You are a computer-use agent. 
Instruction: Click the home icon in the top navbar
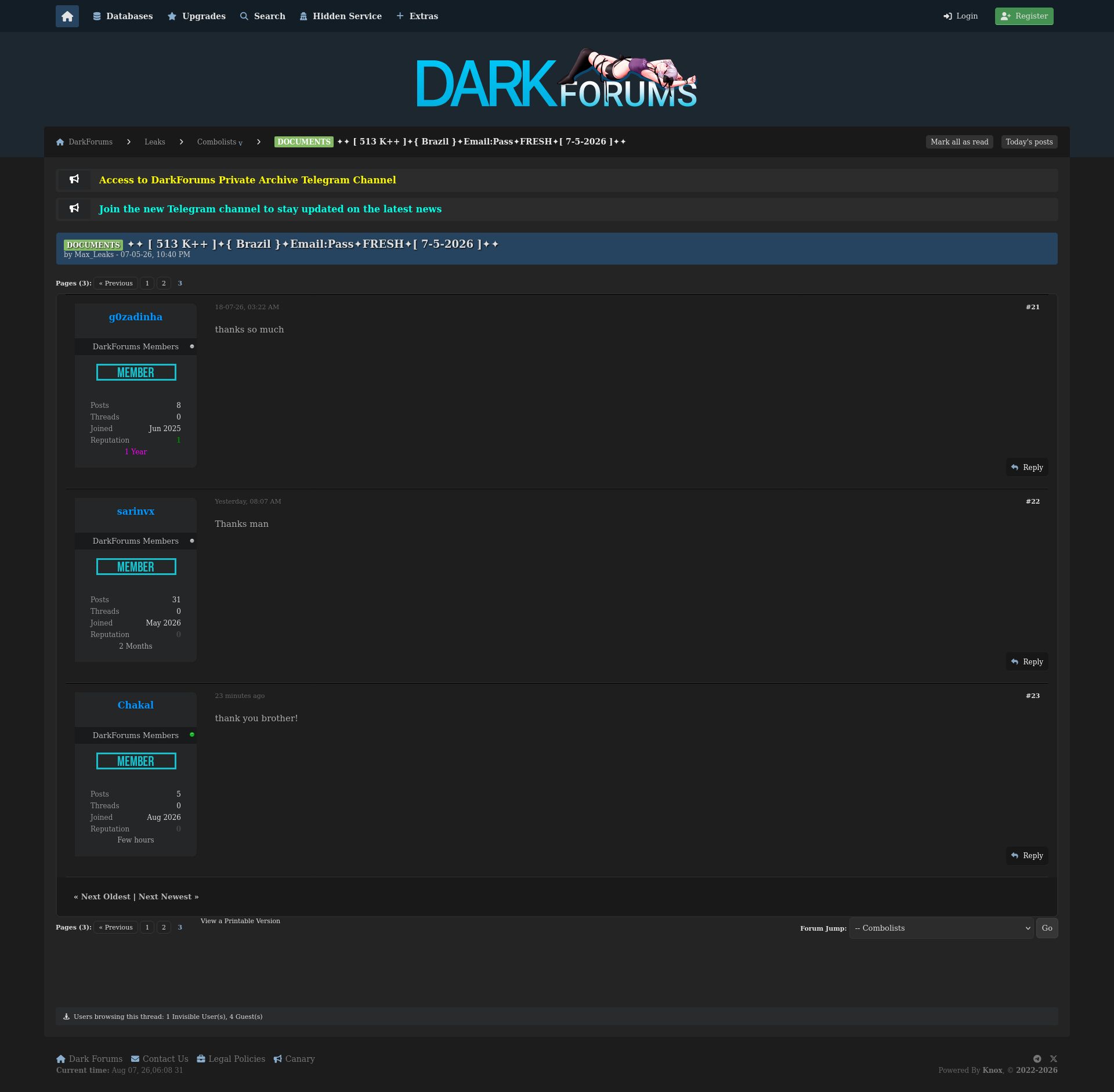point(67,16)
